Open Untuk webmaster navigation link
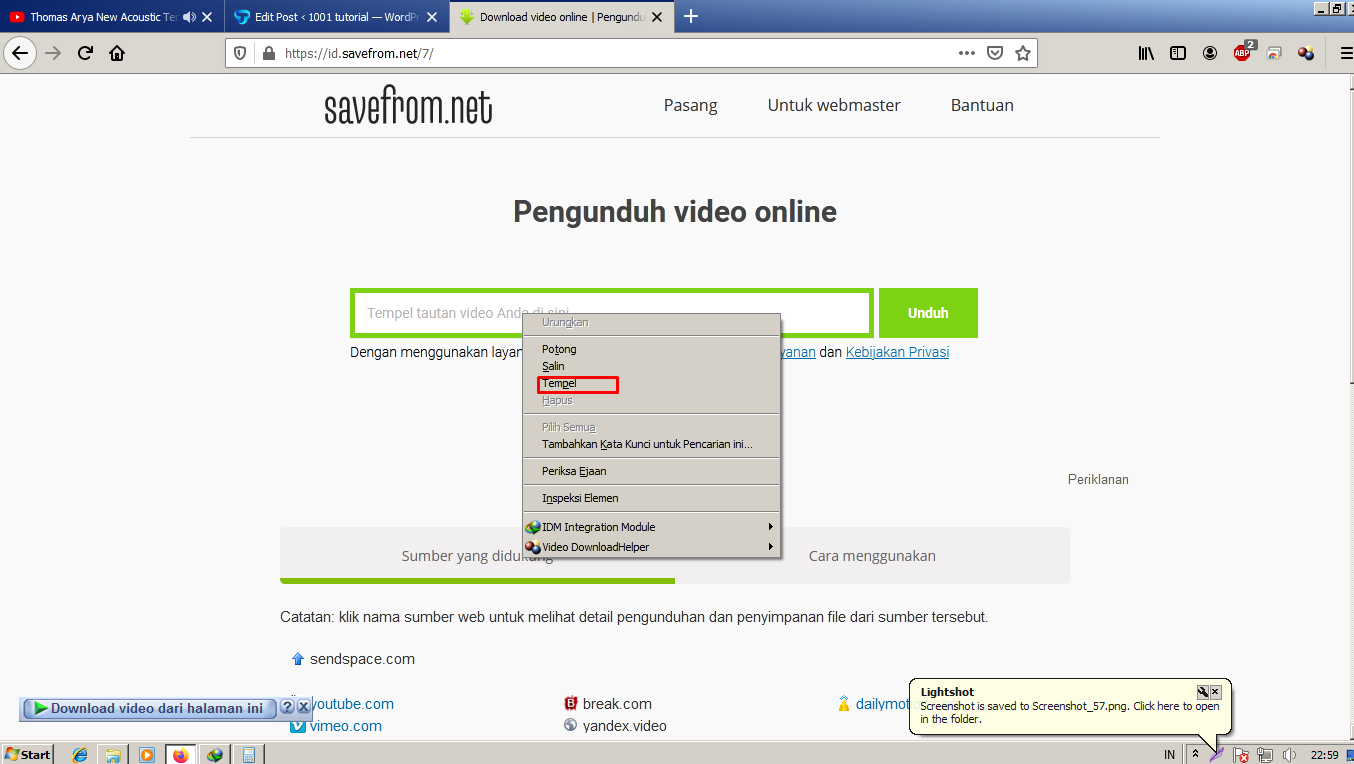1354x764 pixels. point(834,105)
